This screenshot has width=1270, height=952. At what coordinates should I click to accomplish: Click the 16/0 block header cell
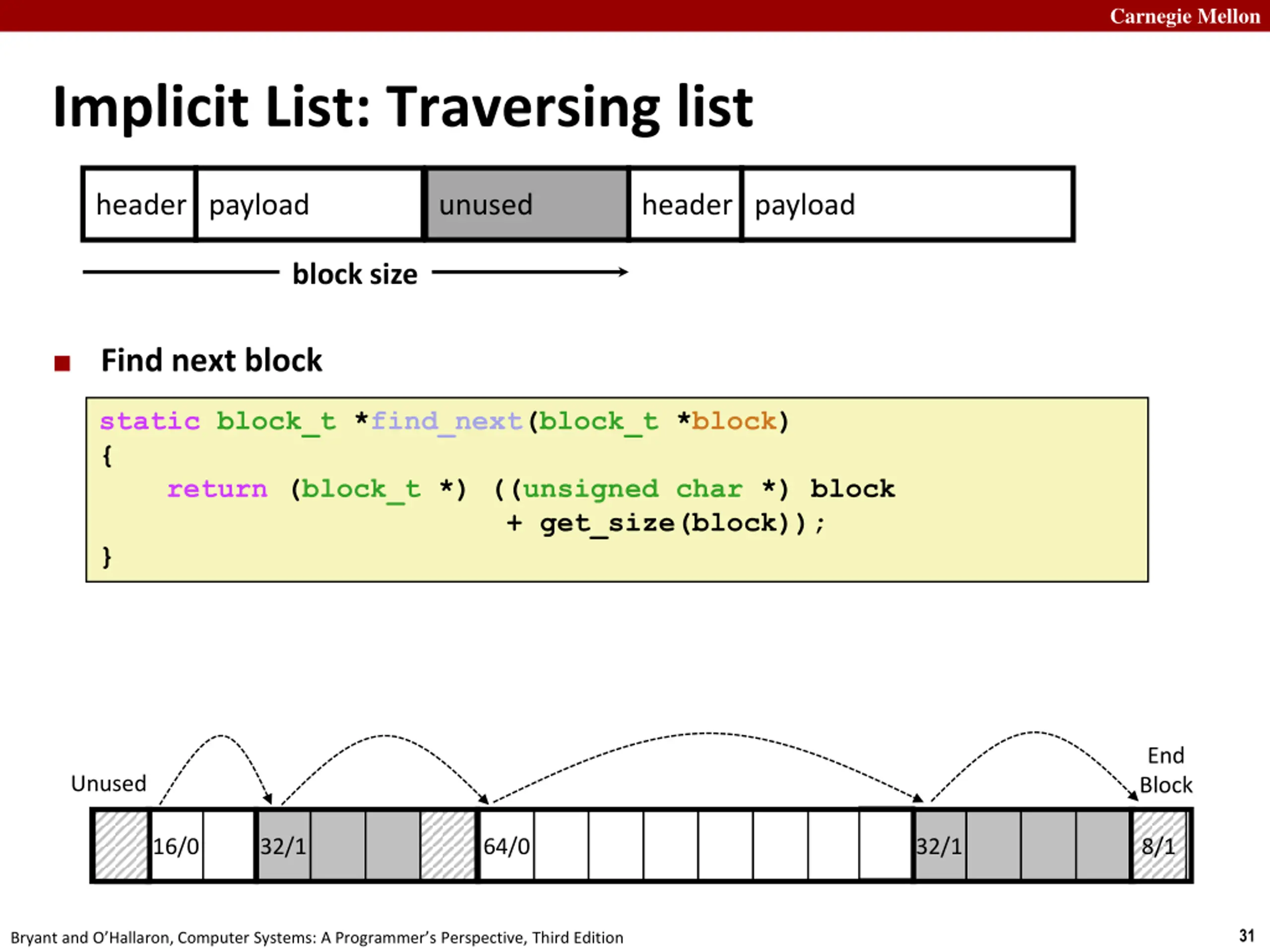pyautogui.click(x=176, y=845)
